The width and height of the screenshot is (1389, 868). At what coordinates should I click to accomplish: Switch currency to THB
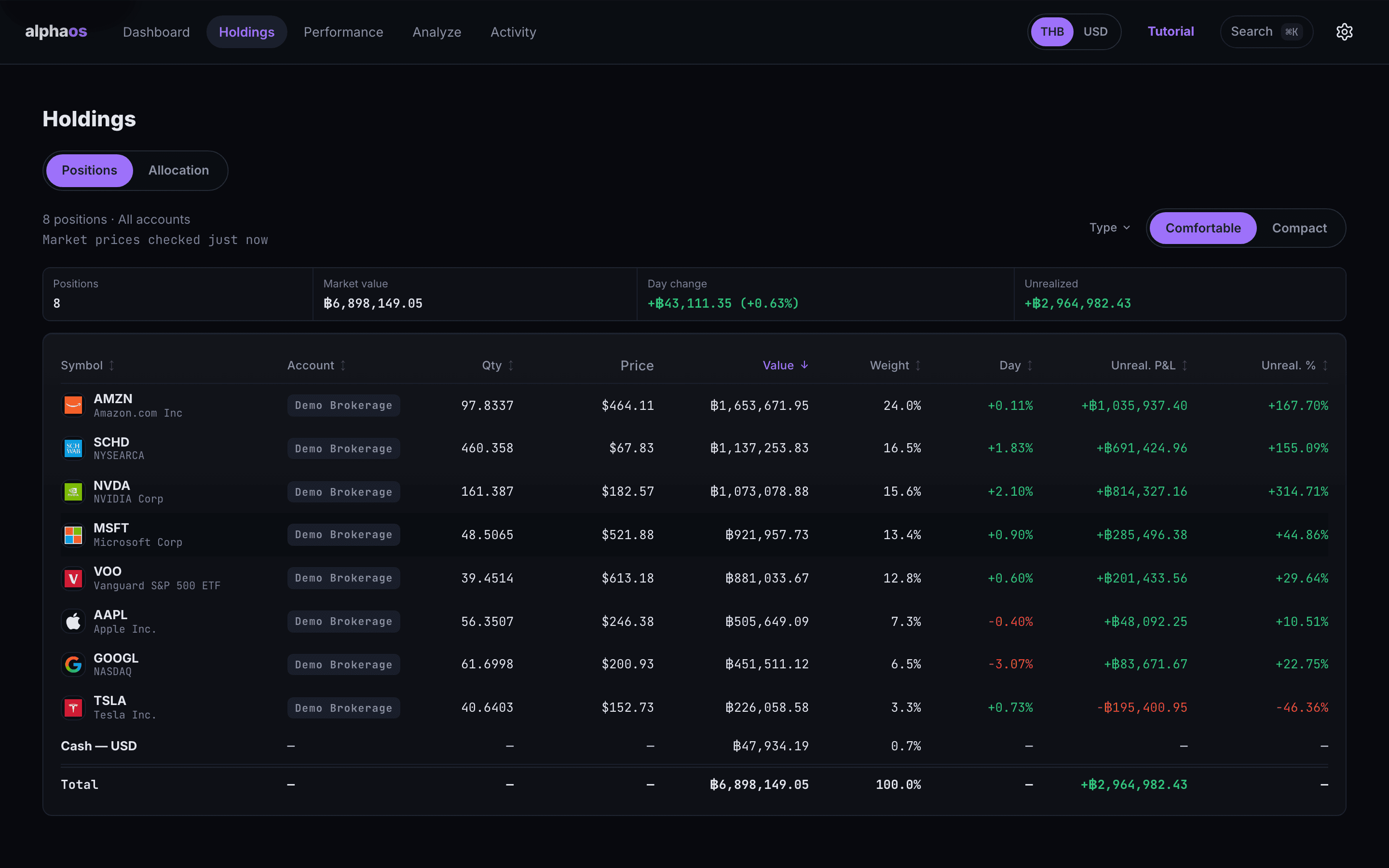pos(1052,31)
